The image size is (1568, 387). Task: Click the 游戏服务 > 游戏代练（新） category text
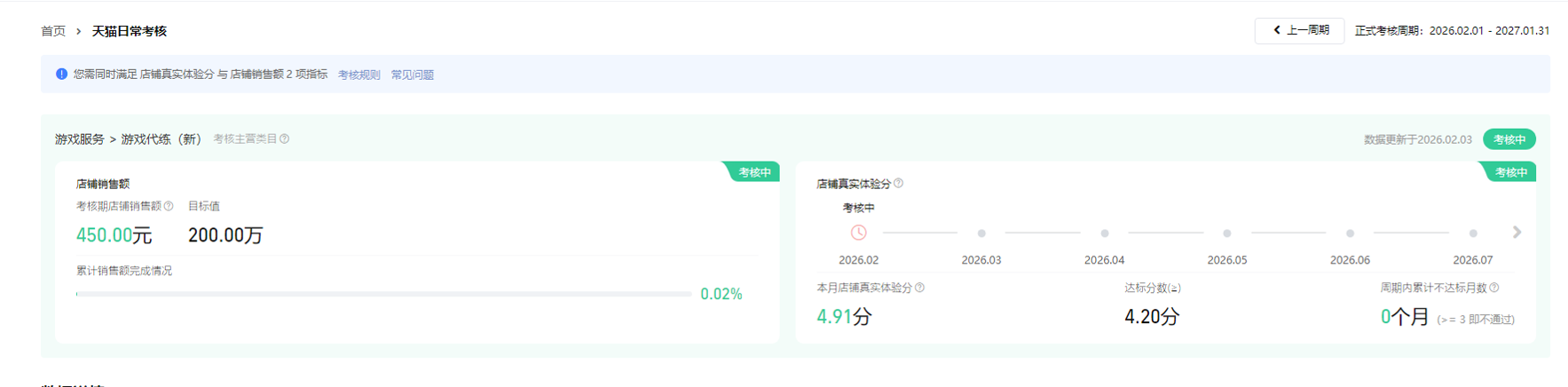[x=128, y=139]
